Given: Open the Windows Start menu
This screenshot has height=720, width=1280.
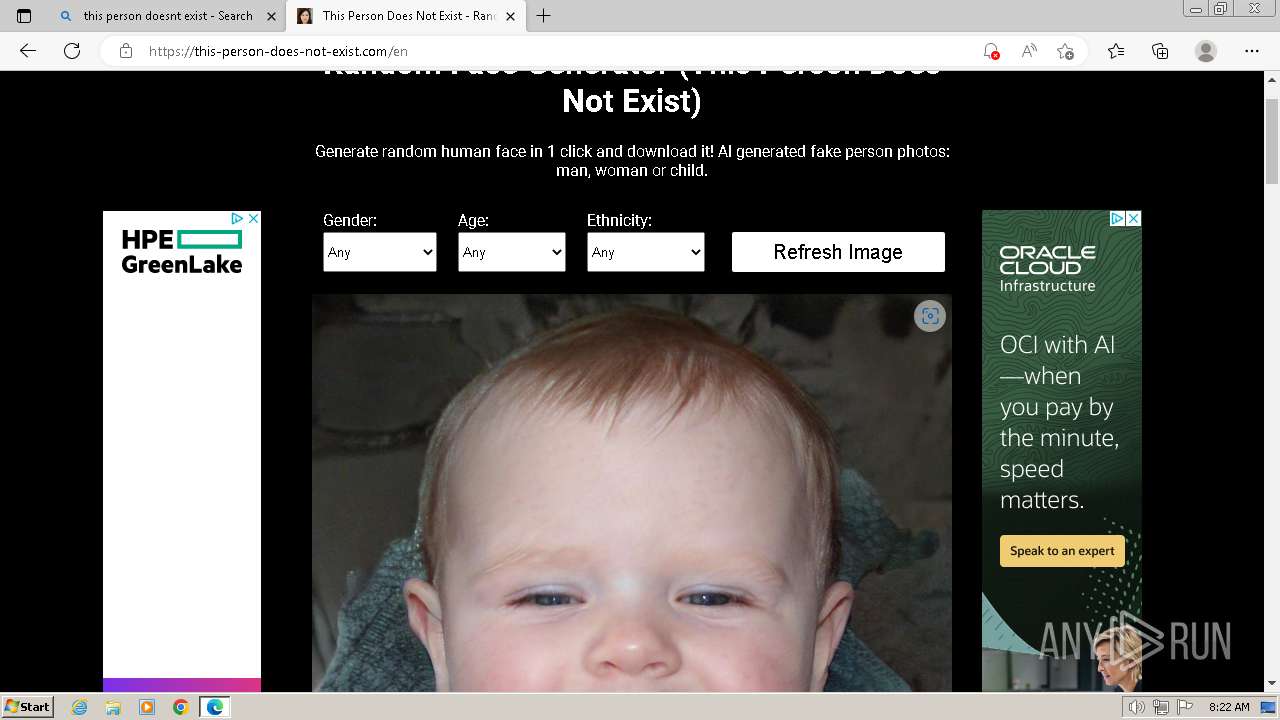Looking at the screenshot, I should (28, 706).
